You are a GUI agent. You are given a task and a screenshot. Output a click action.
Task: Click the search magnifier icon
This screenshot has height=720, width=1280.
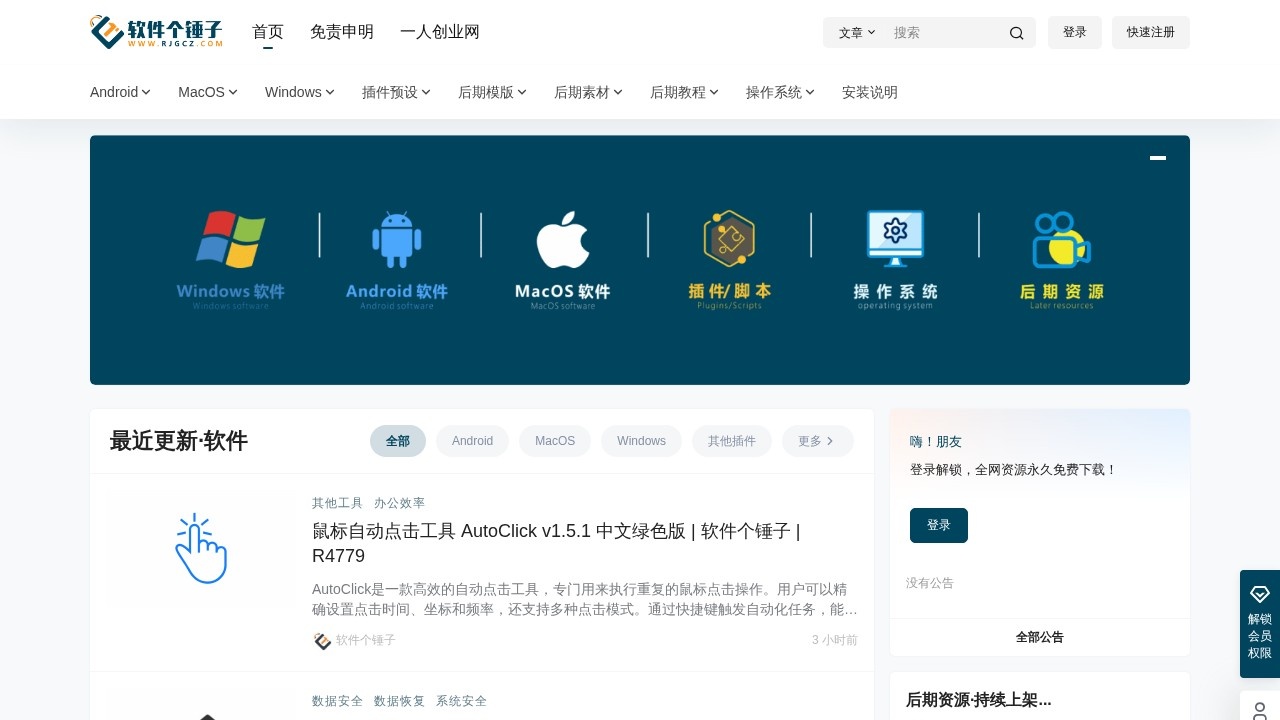click(x=1016, y=33)
